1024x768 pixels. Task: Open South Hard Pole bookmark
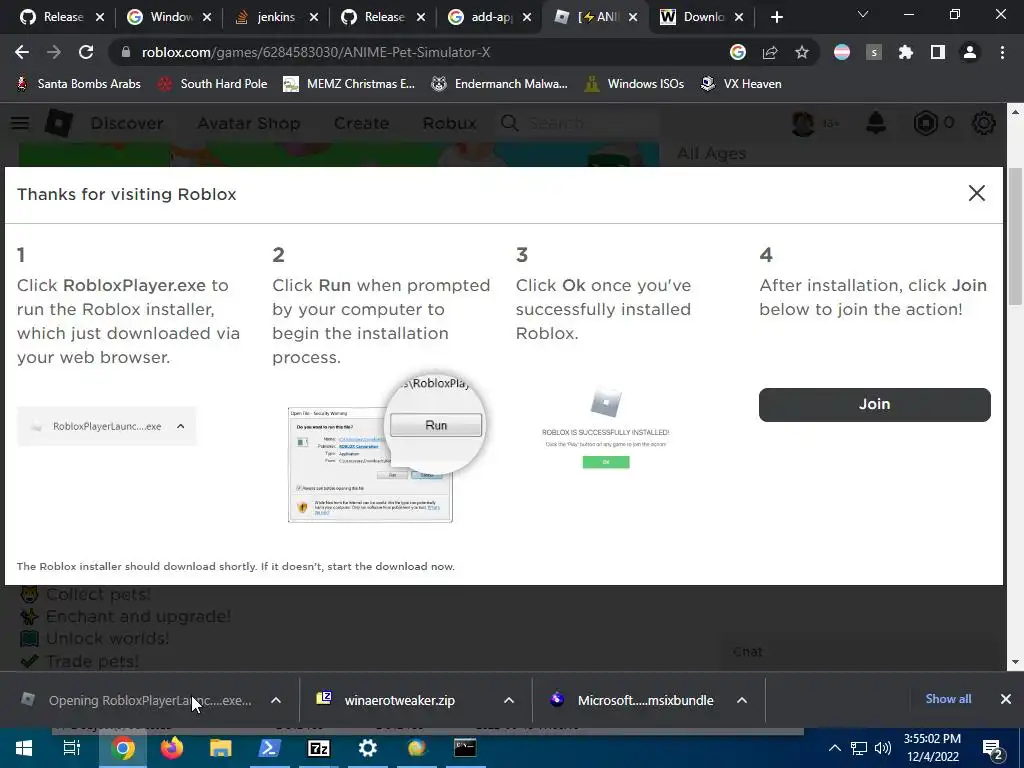point(213,84)
